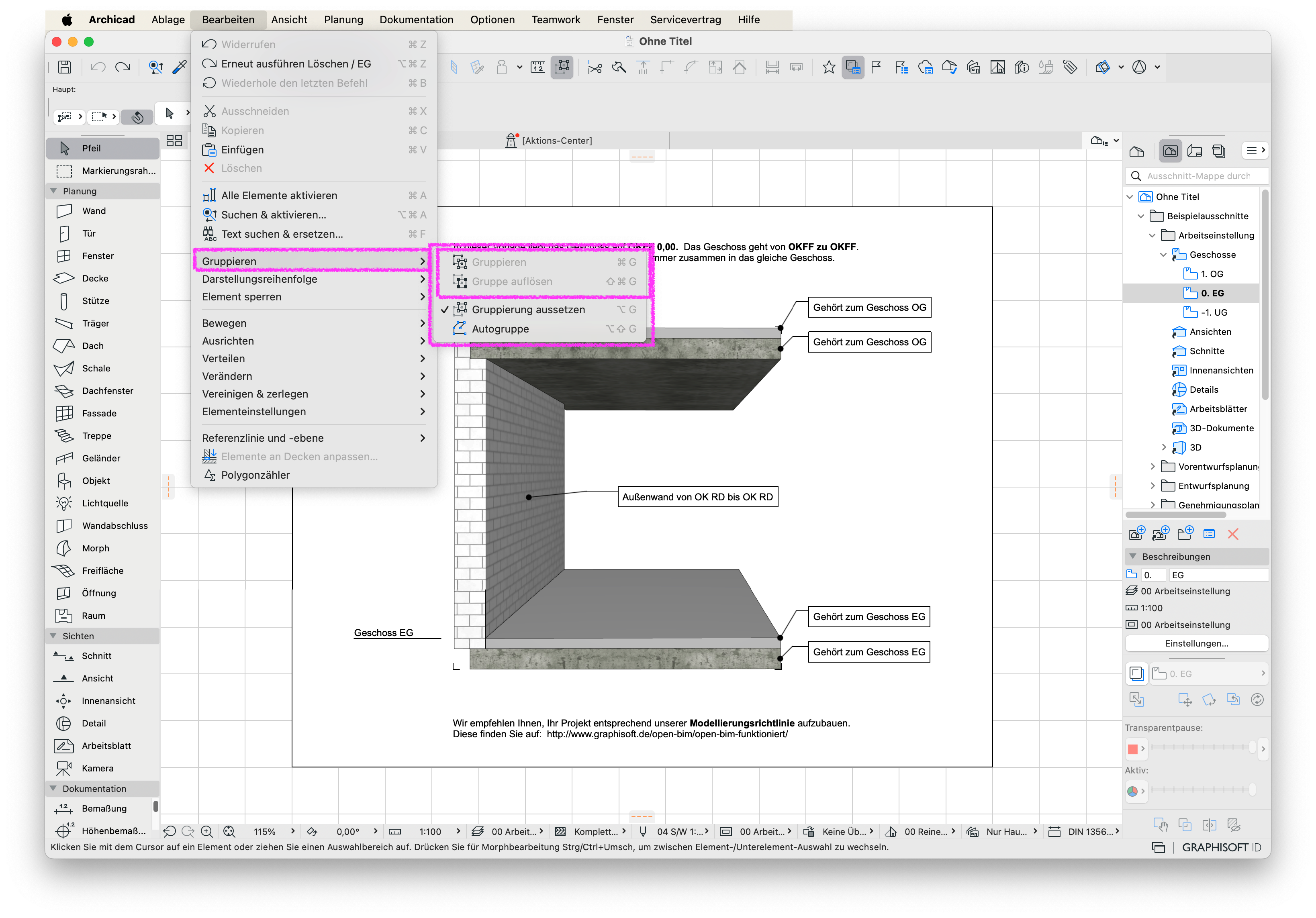This screenshot has width=1316, height=918.
Task: Select the Decke tool
Action: tap(102, 279)
